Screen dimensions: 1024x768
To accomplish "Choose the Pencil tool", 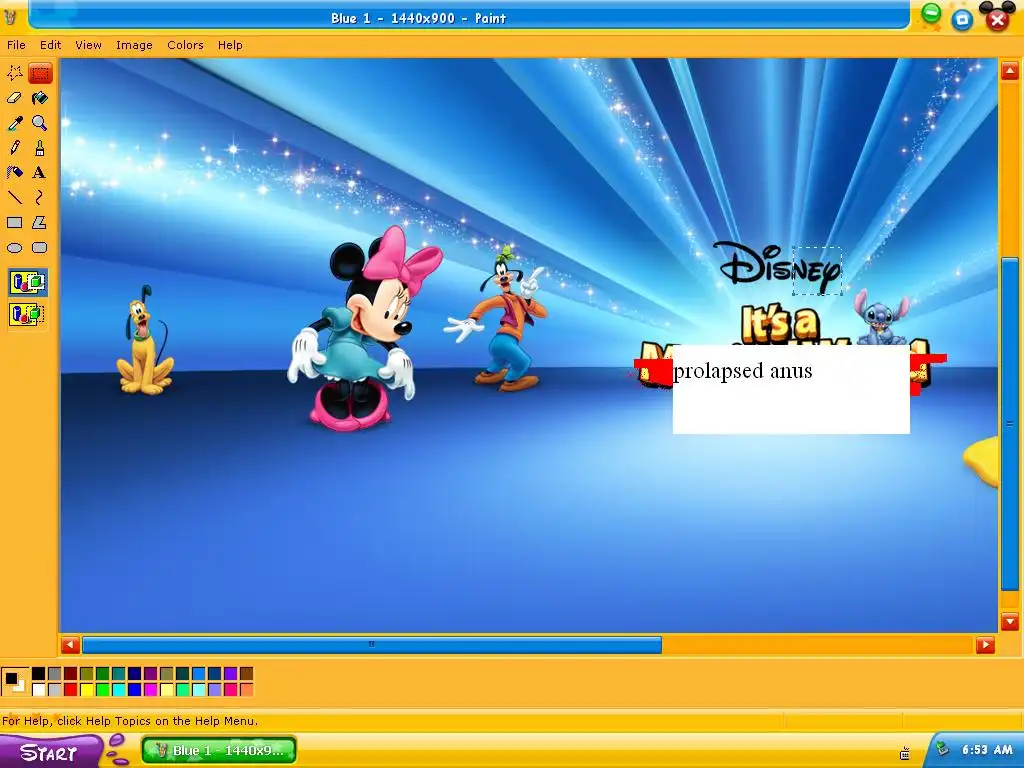I will click(14, 148).
